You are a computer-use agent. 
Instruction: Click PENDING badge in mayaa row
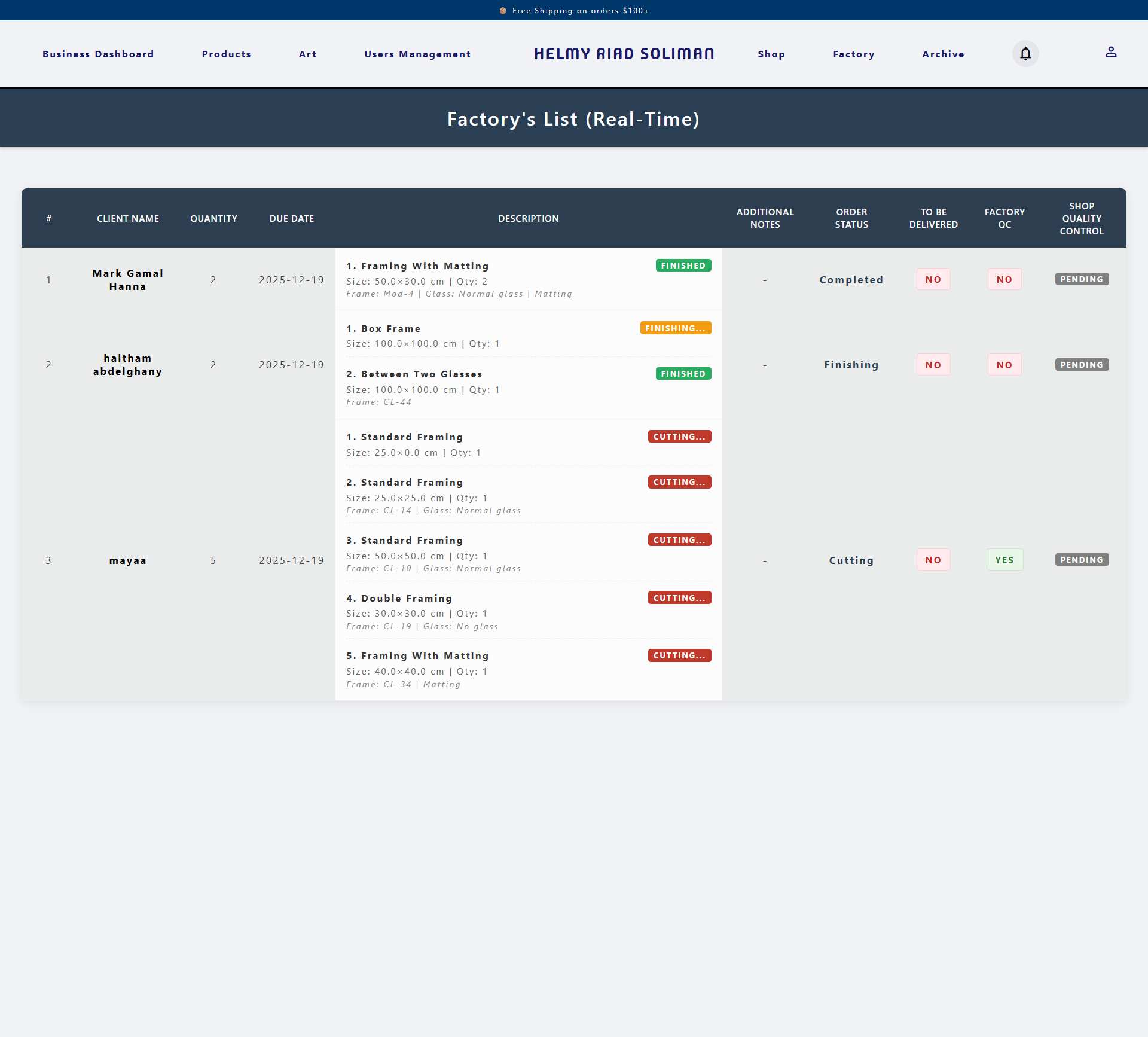(x=1081, y=560)
